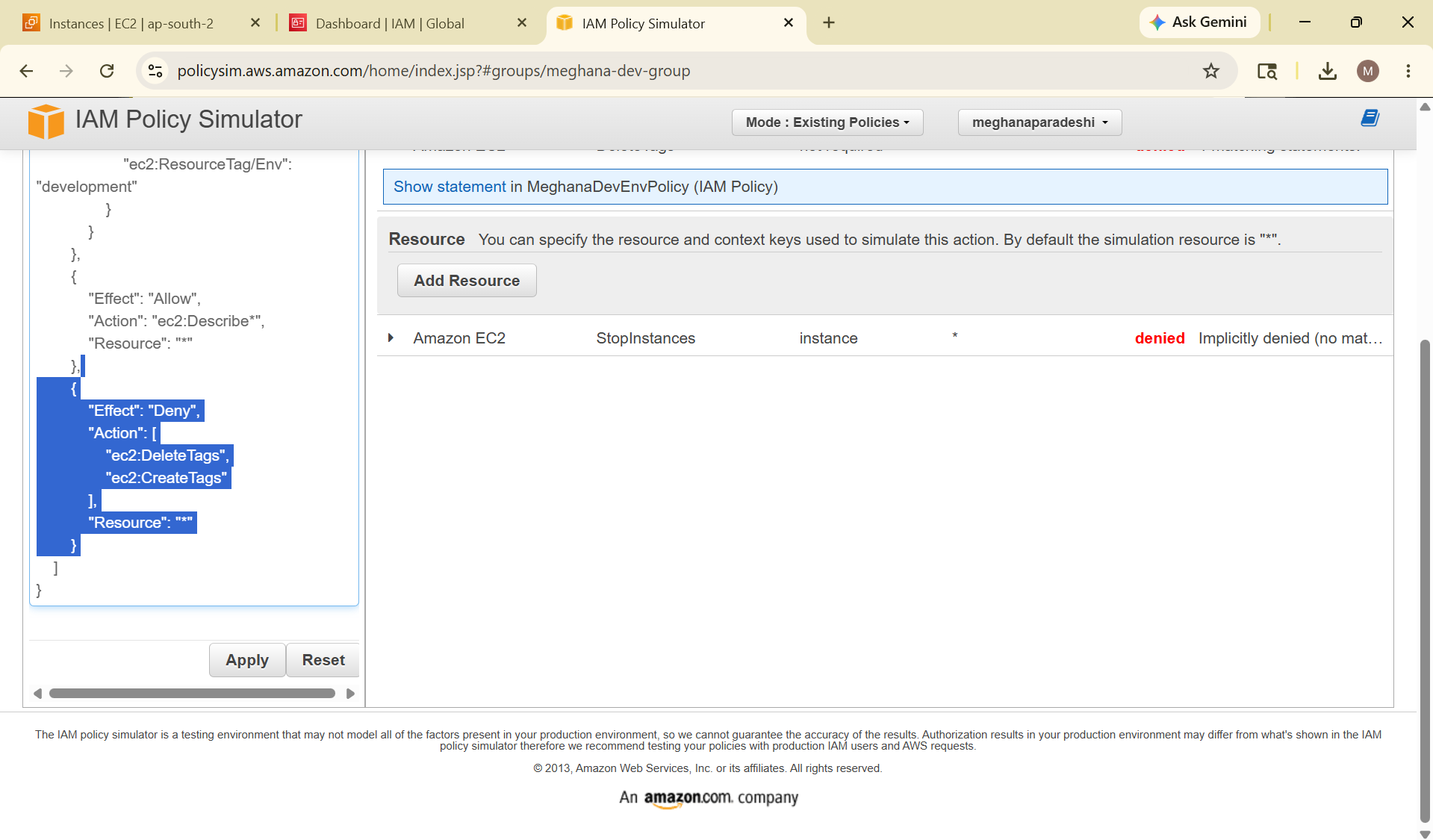
Task: Click the Resource section heading
Action: (x=426, y=239)
